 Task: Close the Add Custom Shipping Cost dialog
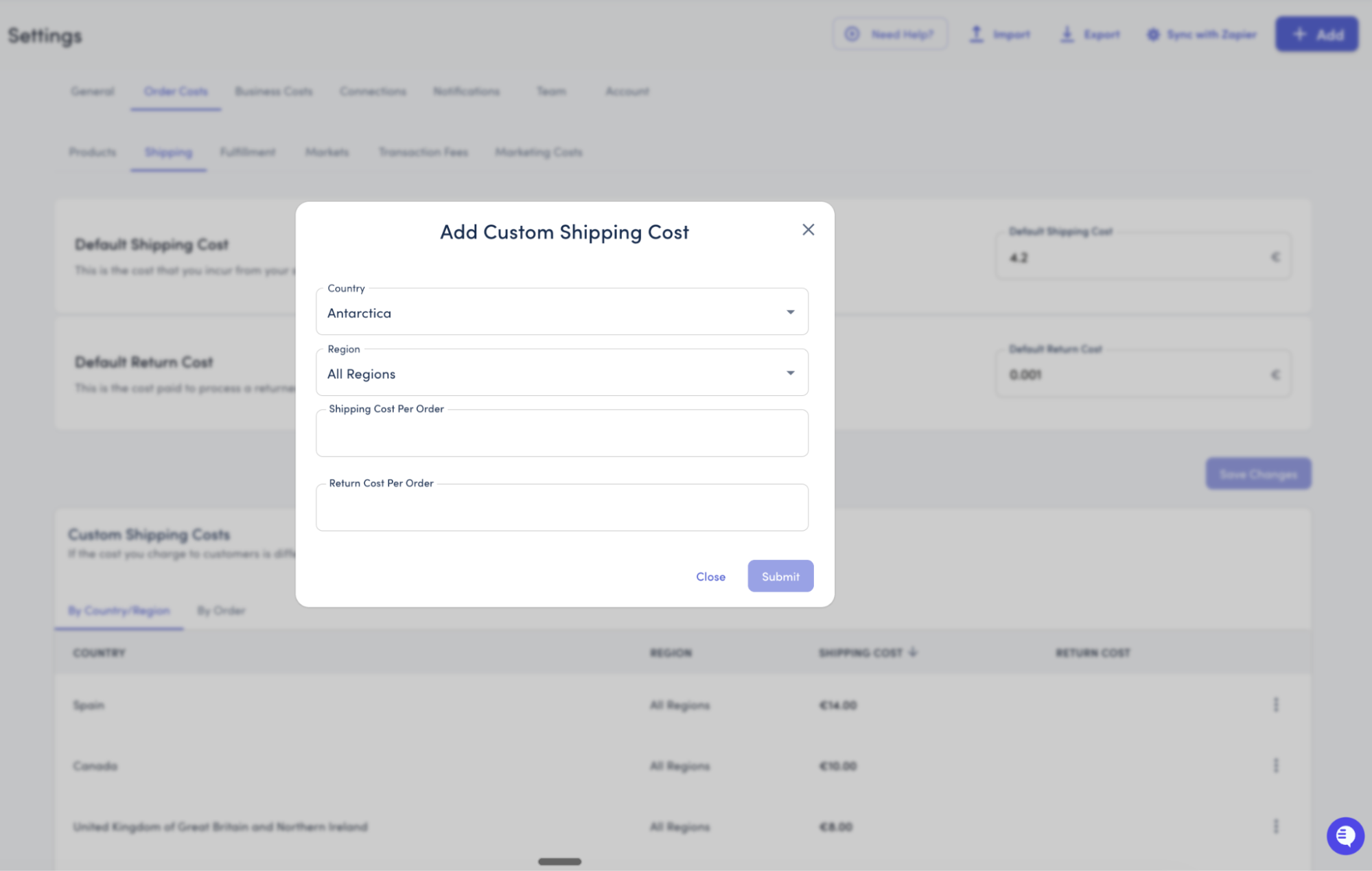(x=808, y=230)
